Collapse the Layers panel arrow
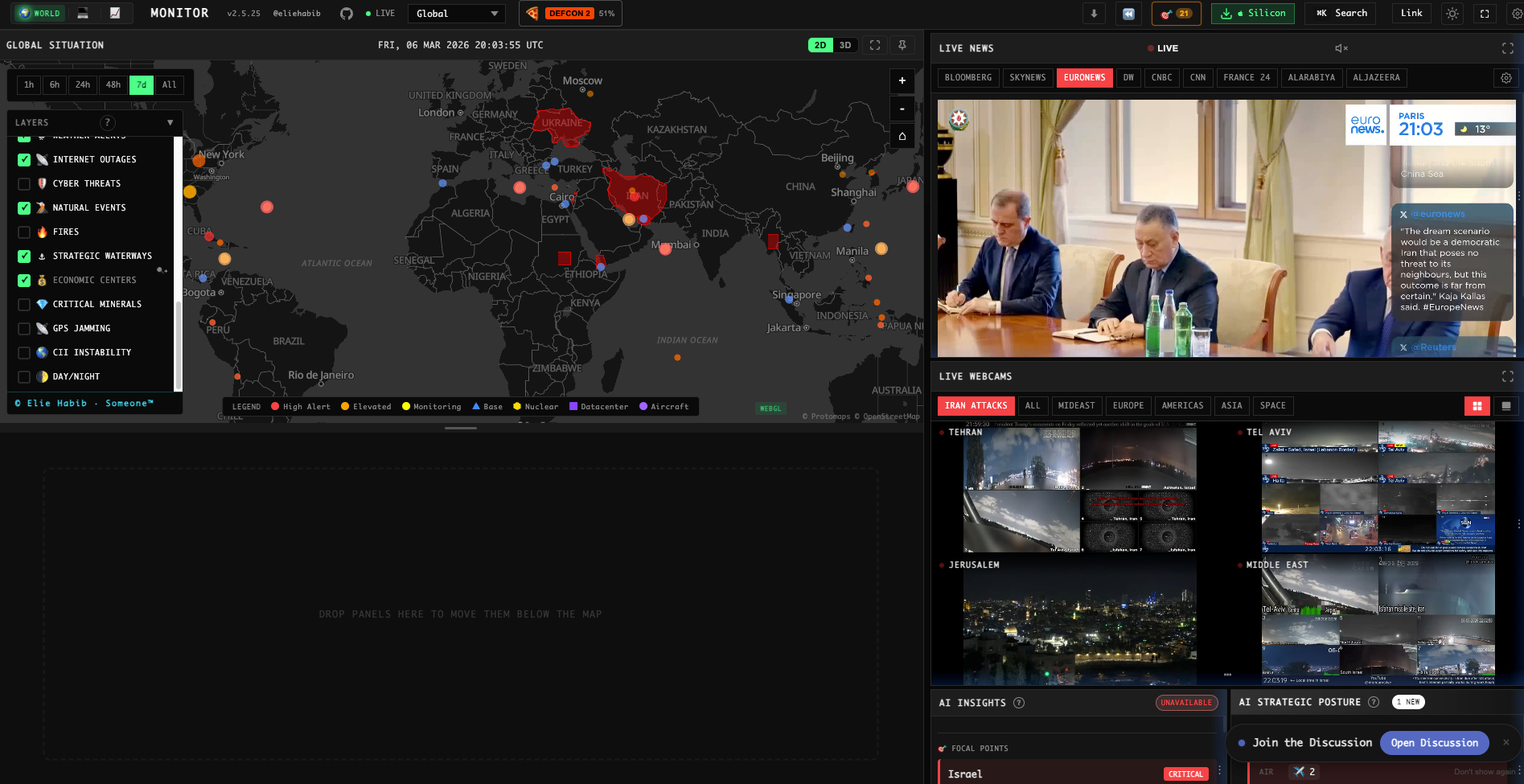This screenshot has height=784, width=1524. click(x=170, y=123)
